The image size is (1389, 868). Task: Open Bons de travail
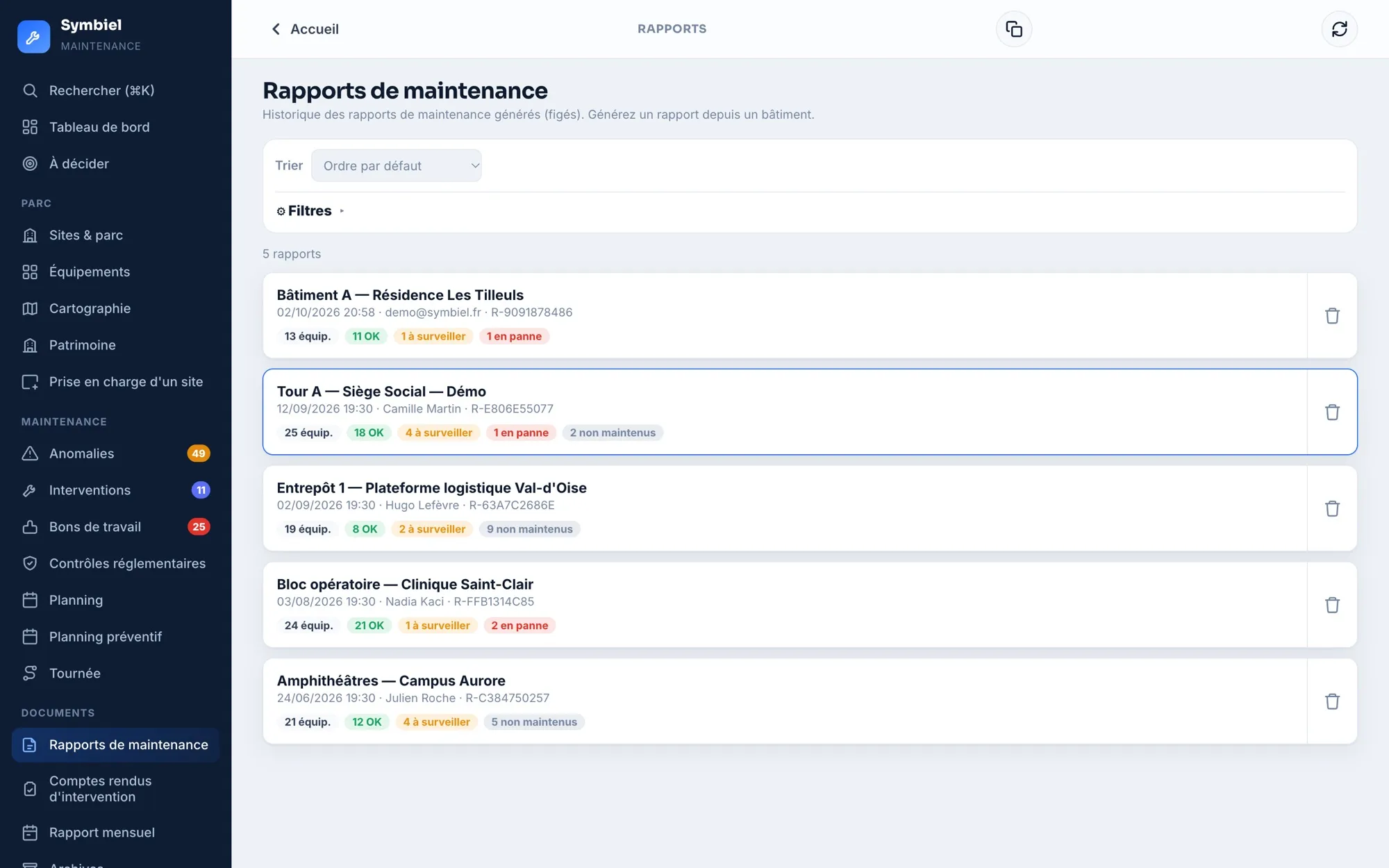point(115,527)
